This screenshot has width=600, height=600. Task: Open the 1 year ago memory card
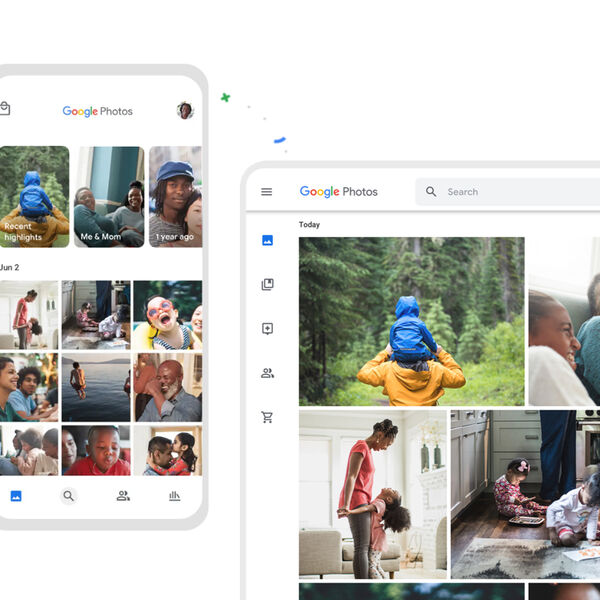click(176, 197)
